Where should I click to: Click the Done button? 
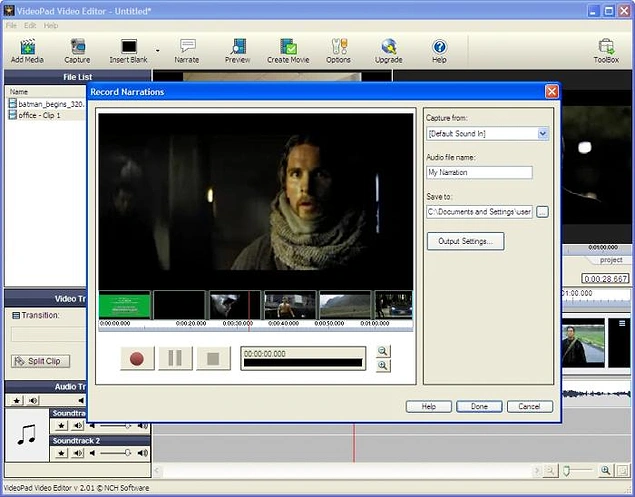pyautogui.click(x=479, y=407)
